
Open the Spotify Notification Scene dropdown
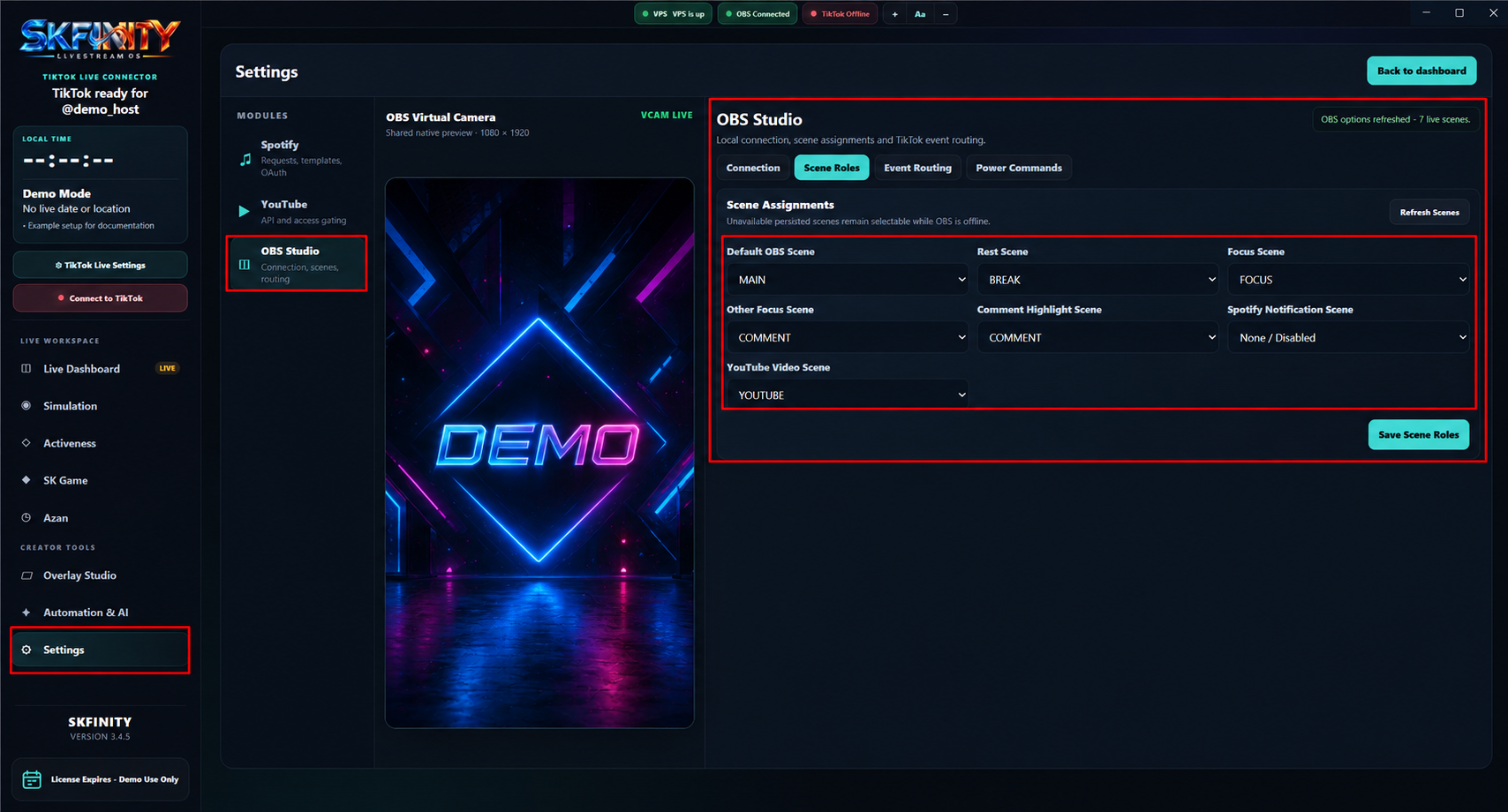click(1348, 337)
